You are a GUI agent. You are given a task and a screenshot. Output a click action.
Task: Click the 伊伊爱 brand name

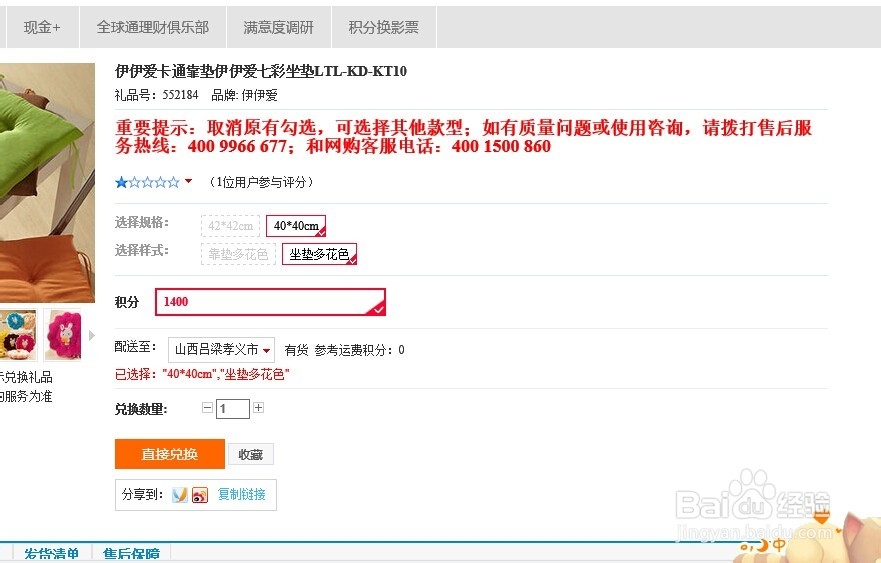pos(260,95)
